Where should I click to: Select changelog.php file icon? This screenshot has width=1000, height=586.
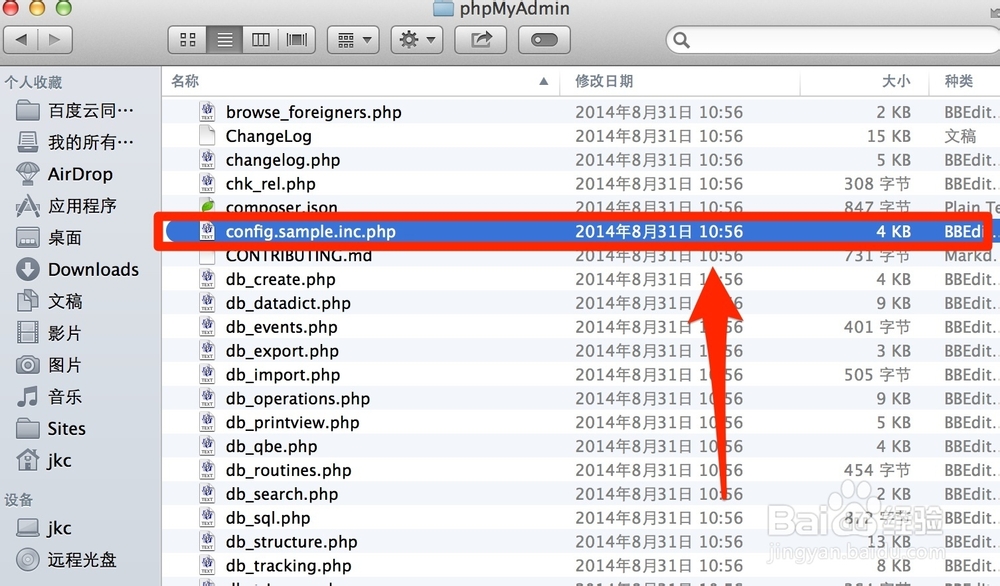pos(207,159)
